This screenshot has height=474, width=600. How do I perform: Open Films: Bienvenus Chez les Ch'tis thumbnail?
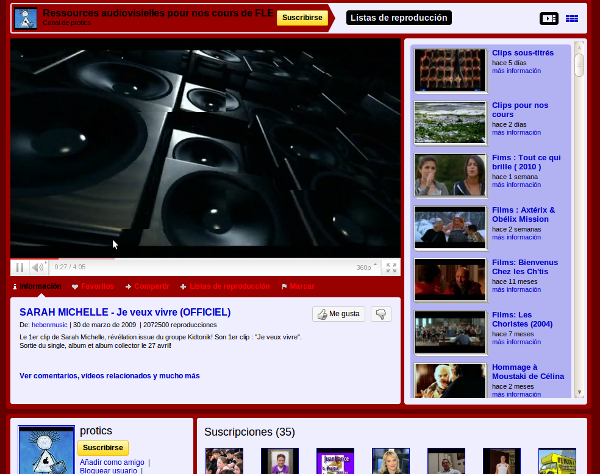[450, 280]
